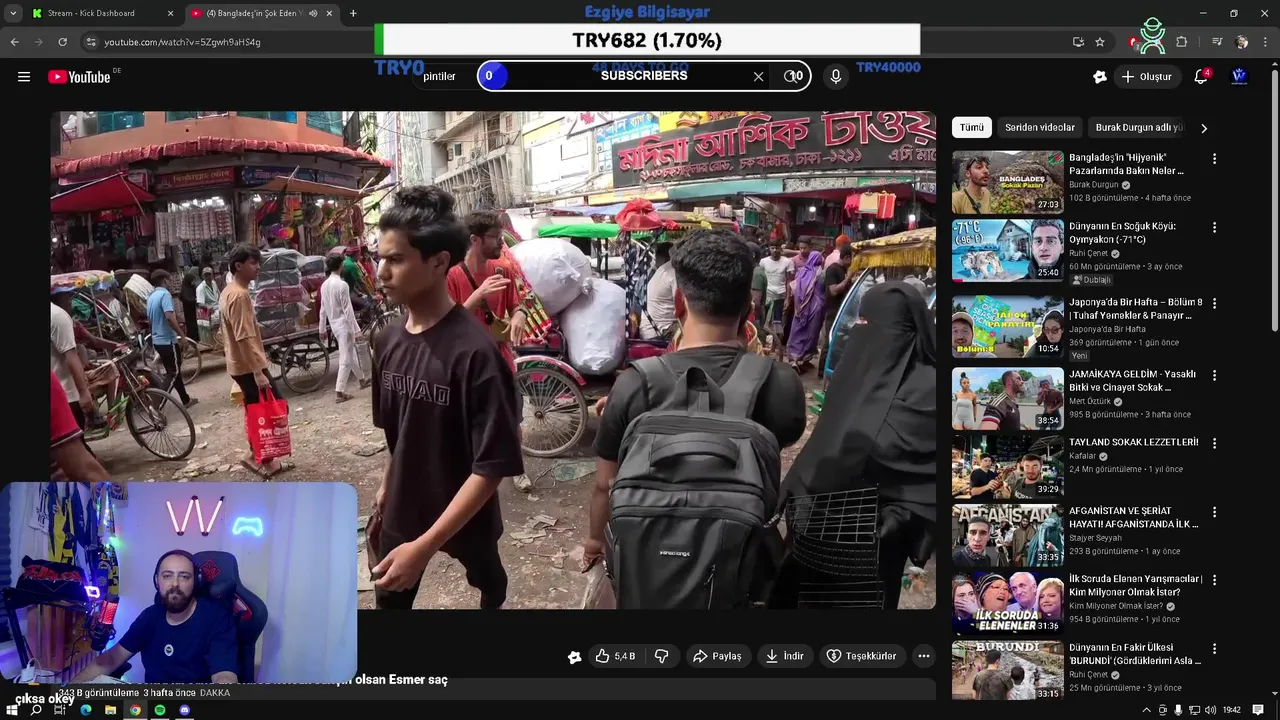Open Task View on taskbar
The height and width of the screenshot is (720, 1280).
tap(60, 710)
